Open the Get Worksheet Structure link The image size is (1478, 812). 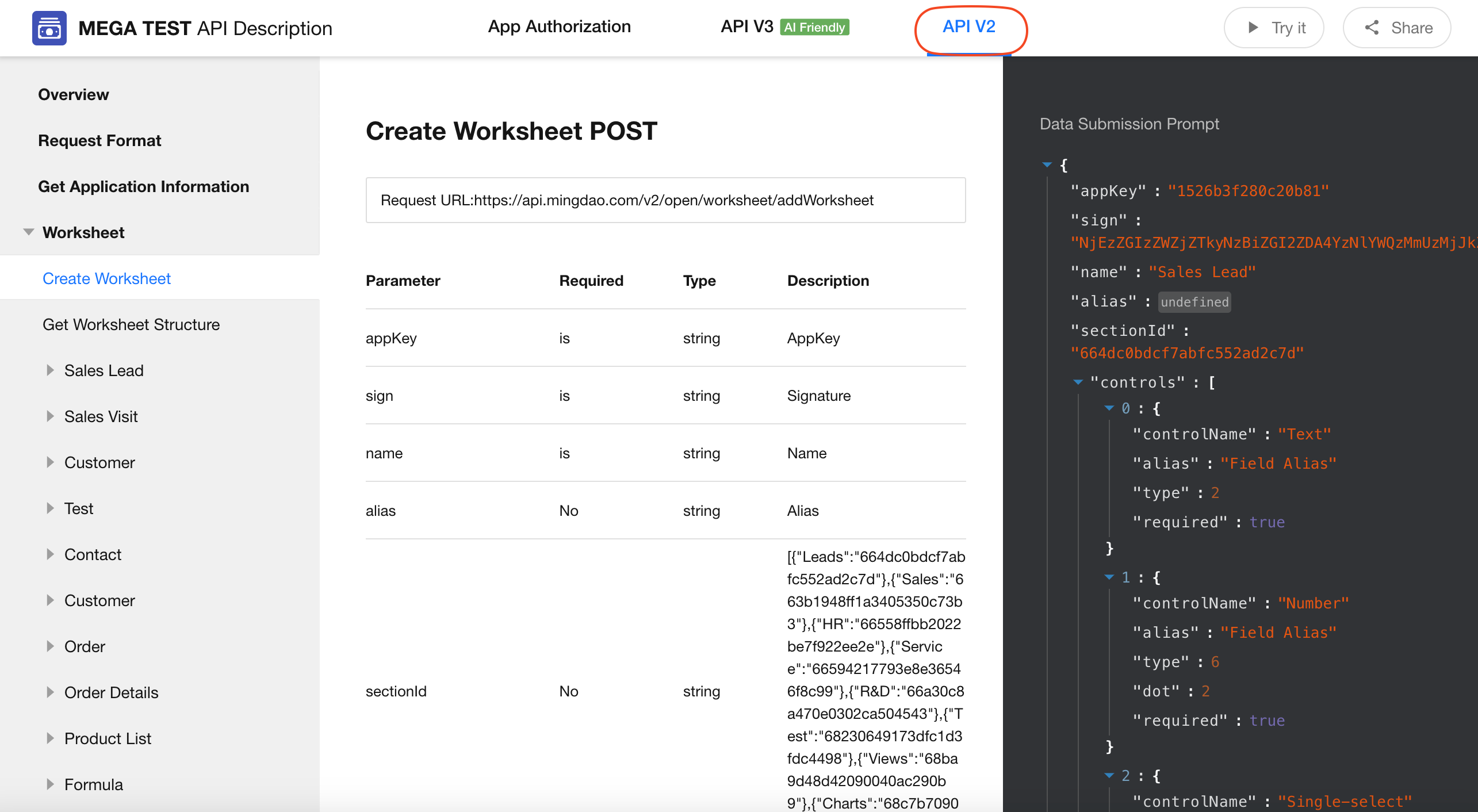coord(131,325)
